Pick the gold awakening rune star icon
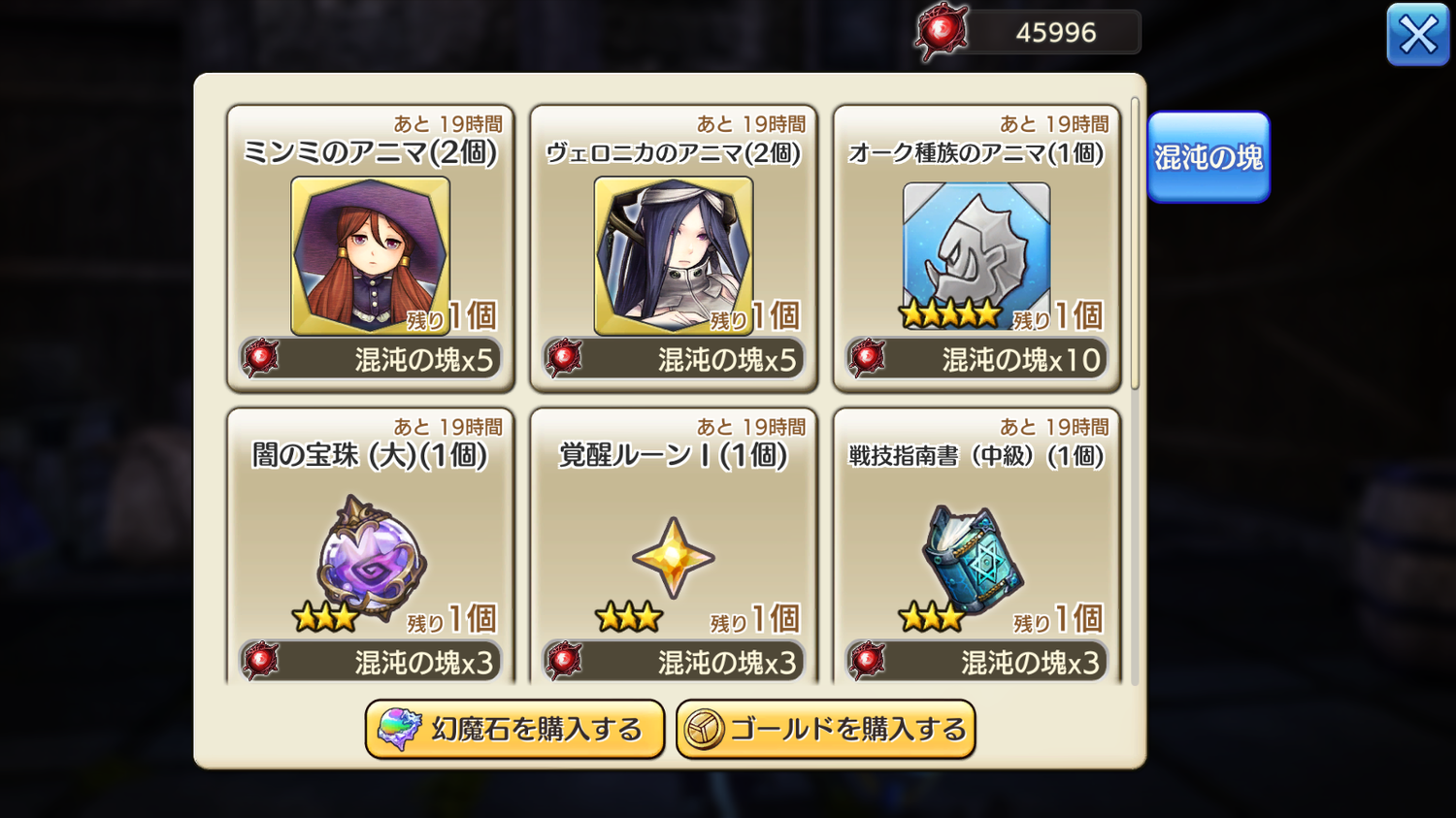 click(x=674, y=558)
